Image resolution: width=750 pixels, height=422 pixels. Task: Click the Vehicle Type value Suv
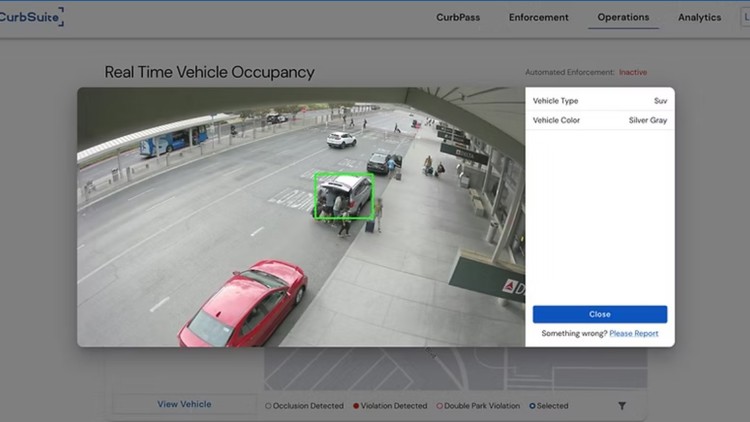661,101
